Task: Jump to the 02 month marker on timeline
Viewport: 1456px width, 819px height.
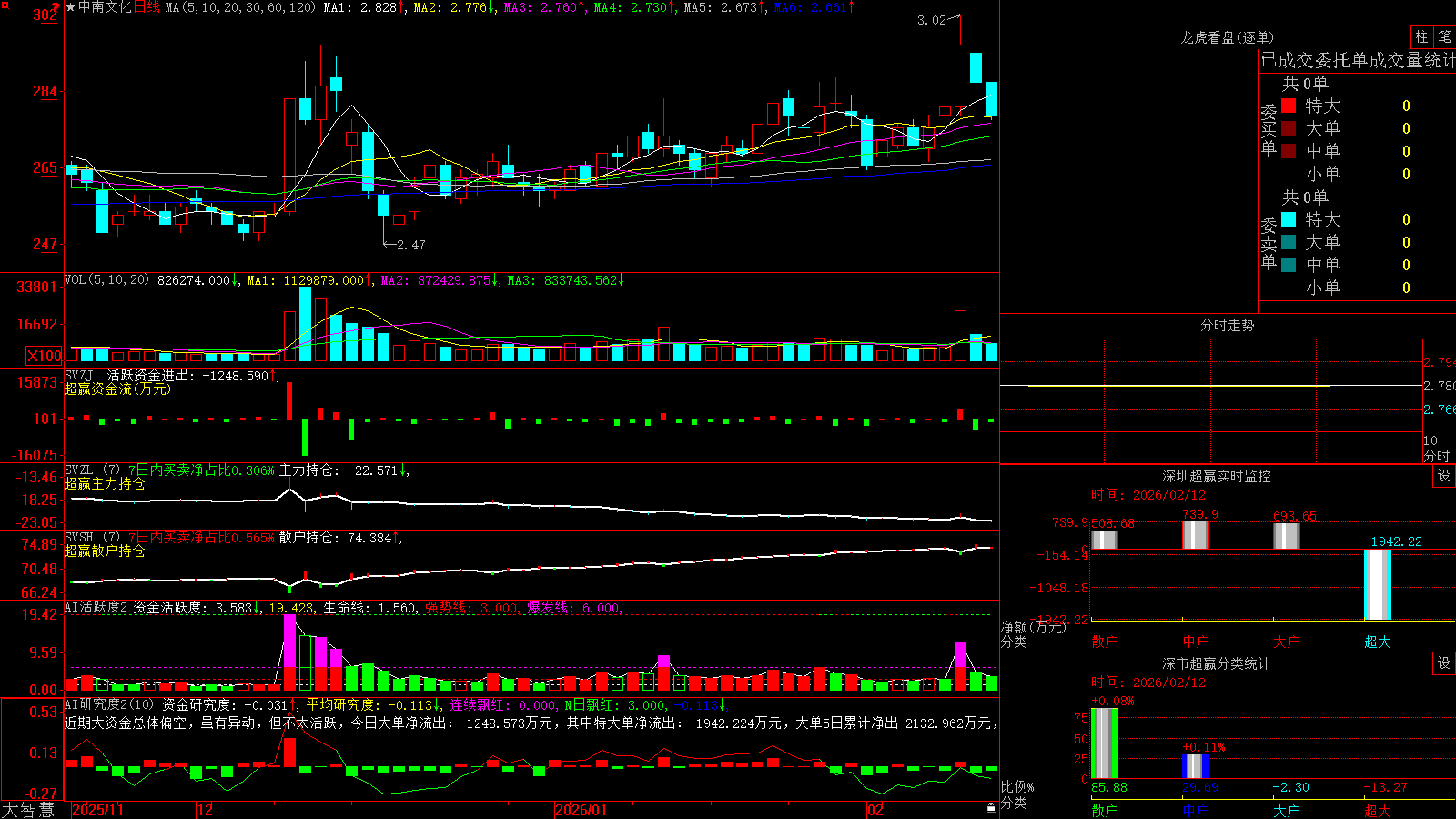Action: 875,810
